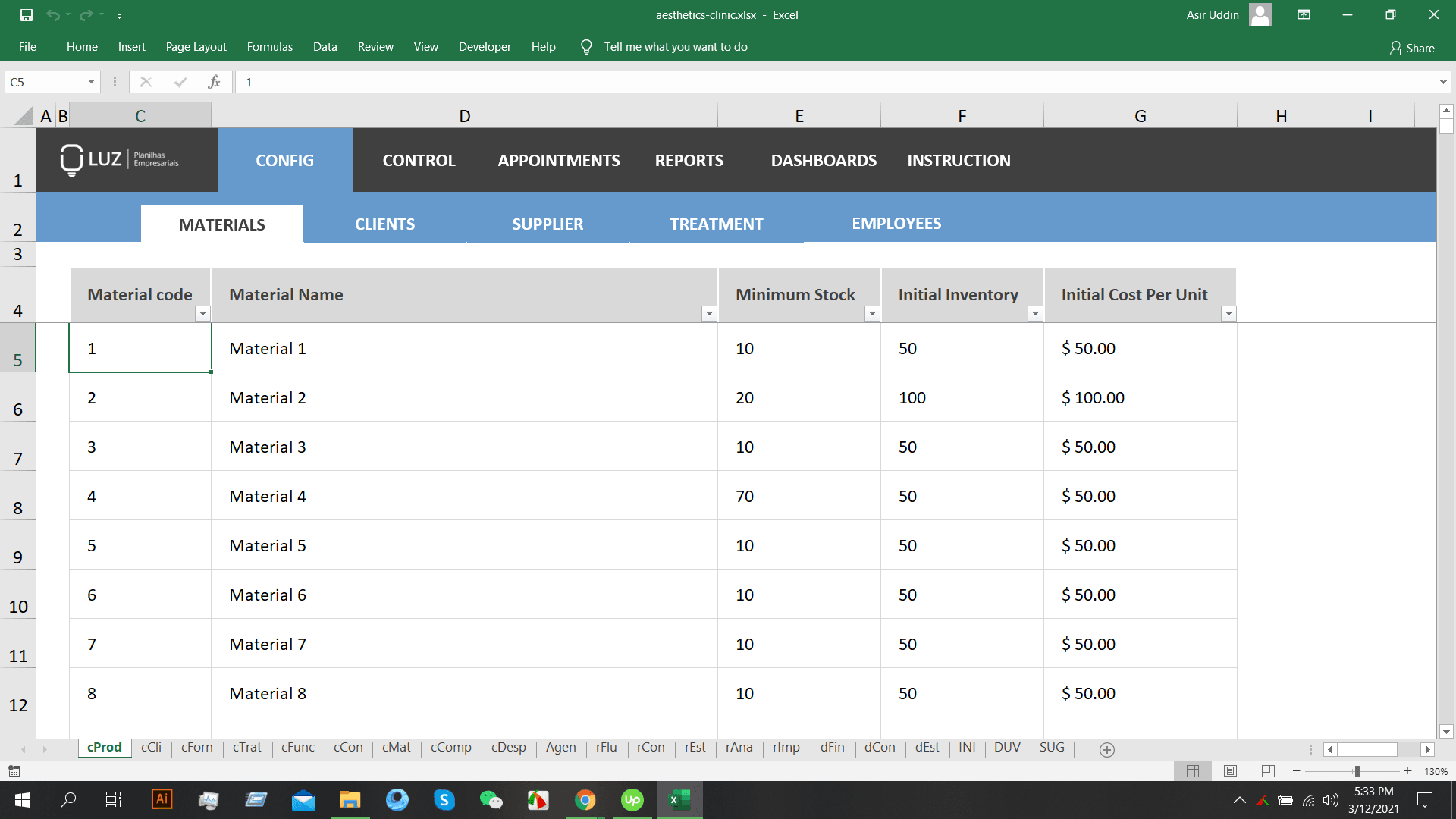1456x819 pixels.
Task: Select Normal view toggle in status bar
Action: pos(1192,770)
